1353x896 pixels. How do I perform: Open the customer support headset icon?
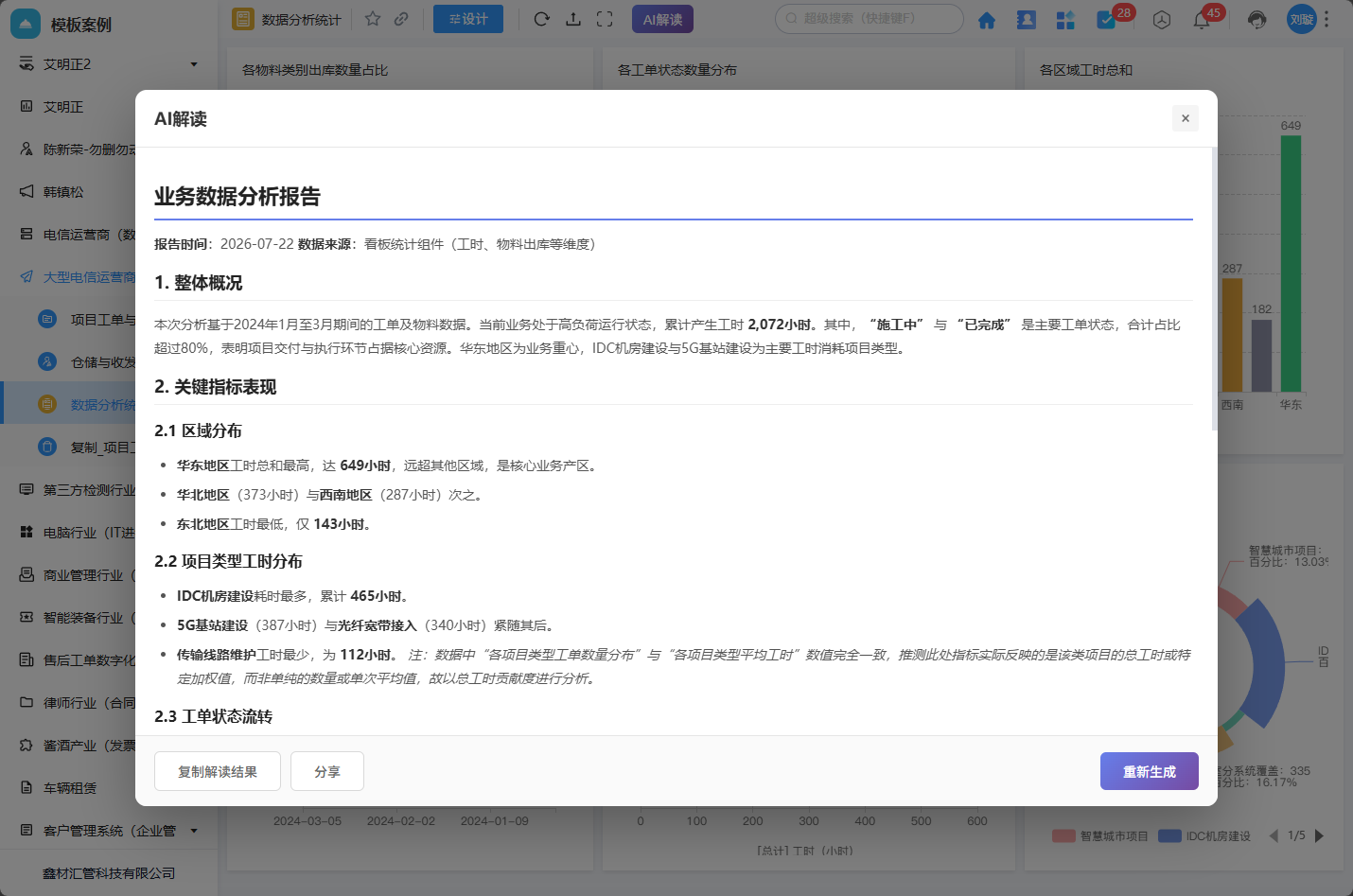pos(1256,20)
